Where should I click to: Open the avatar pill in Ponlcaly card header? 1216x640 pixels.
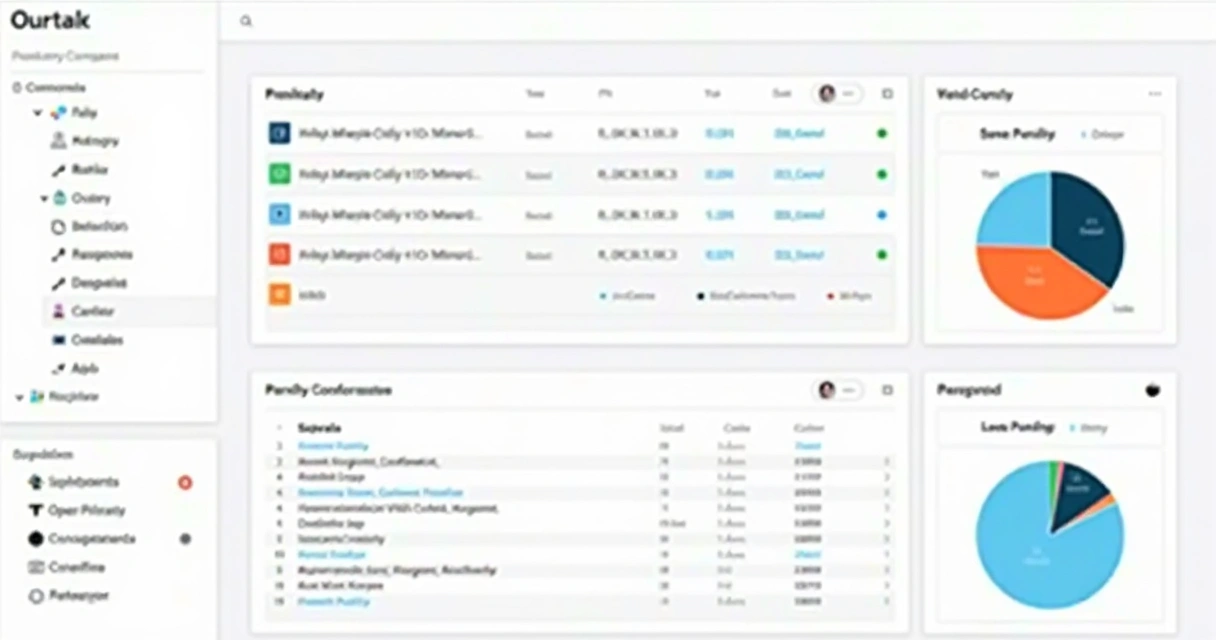(838, 93)
